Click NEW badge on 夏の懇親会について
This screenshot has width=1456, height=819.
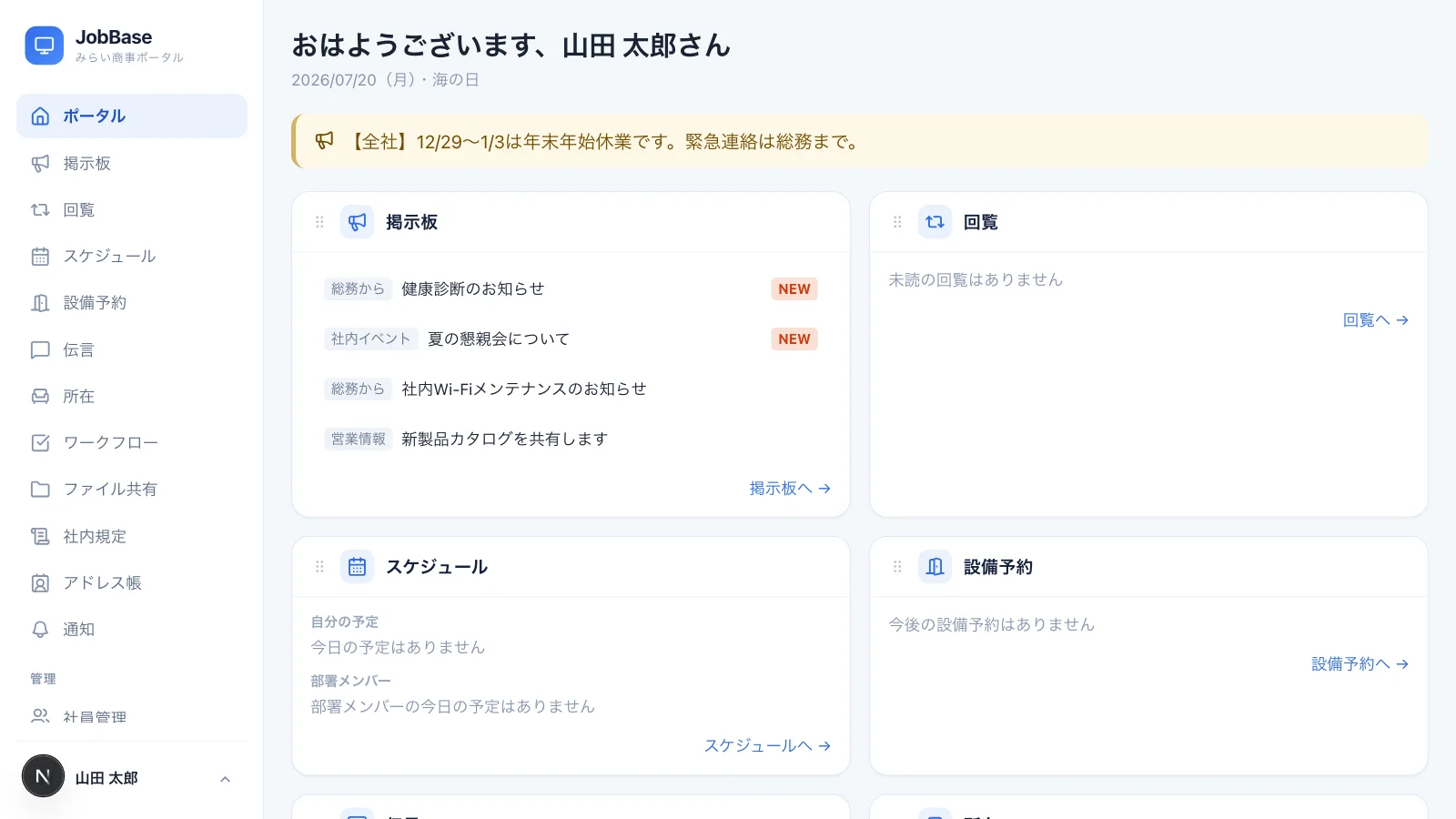pyautogui.click(x=794, y=339)
